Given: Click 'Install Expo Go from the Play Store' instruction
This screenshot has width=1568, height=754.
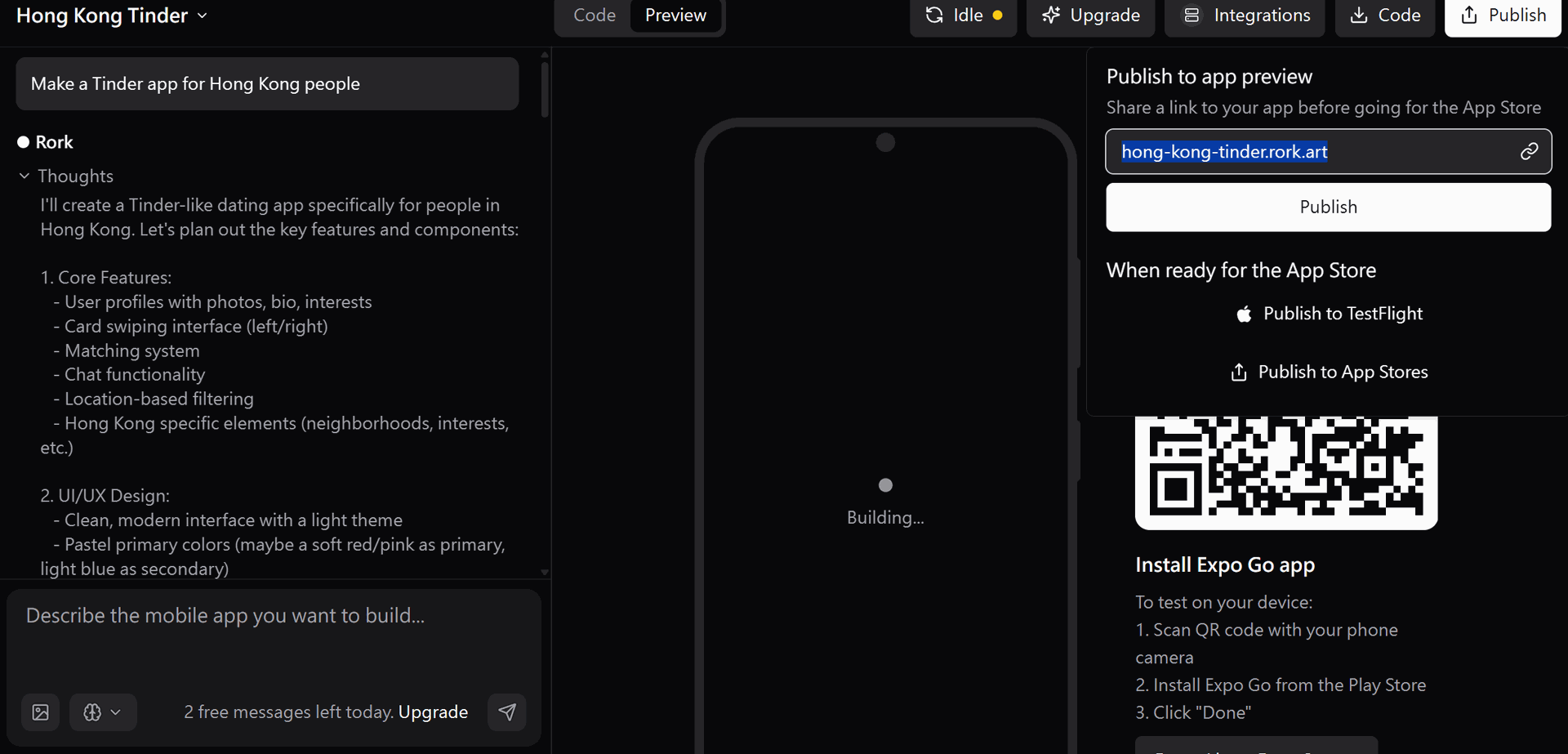Looking at the screenshot, I should [1281, 685].
